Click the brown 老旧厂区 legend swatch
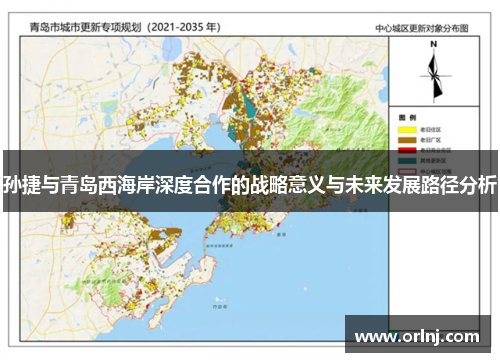This screenshot has width=500, height=362. point(407,140)
